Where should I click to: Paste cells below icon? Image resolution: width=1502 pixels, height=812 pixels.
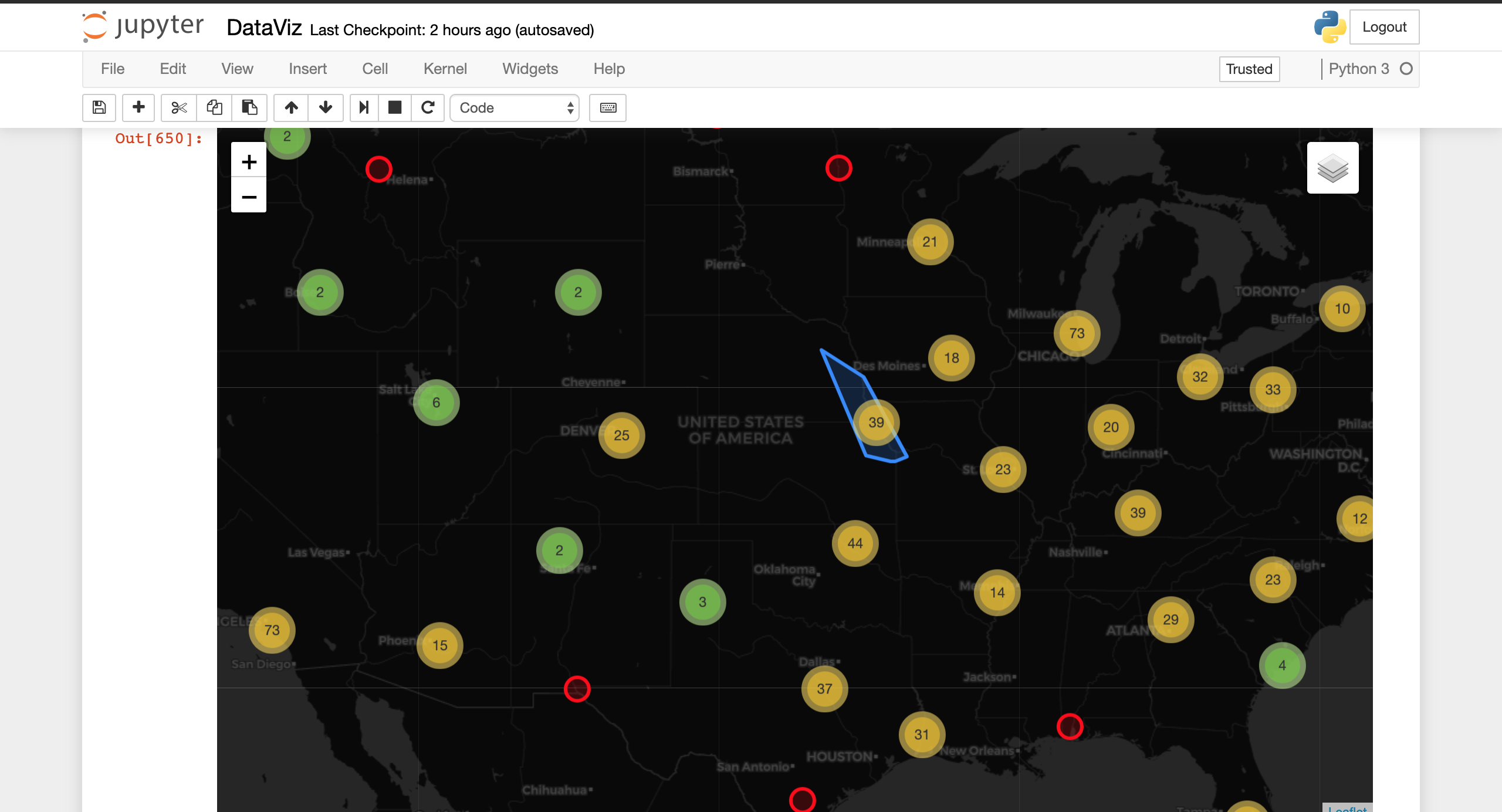pyautogui.click(x=249, y=107)
